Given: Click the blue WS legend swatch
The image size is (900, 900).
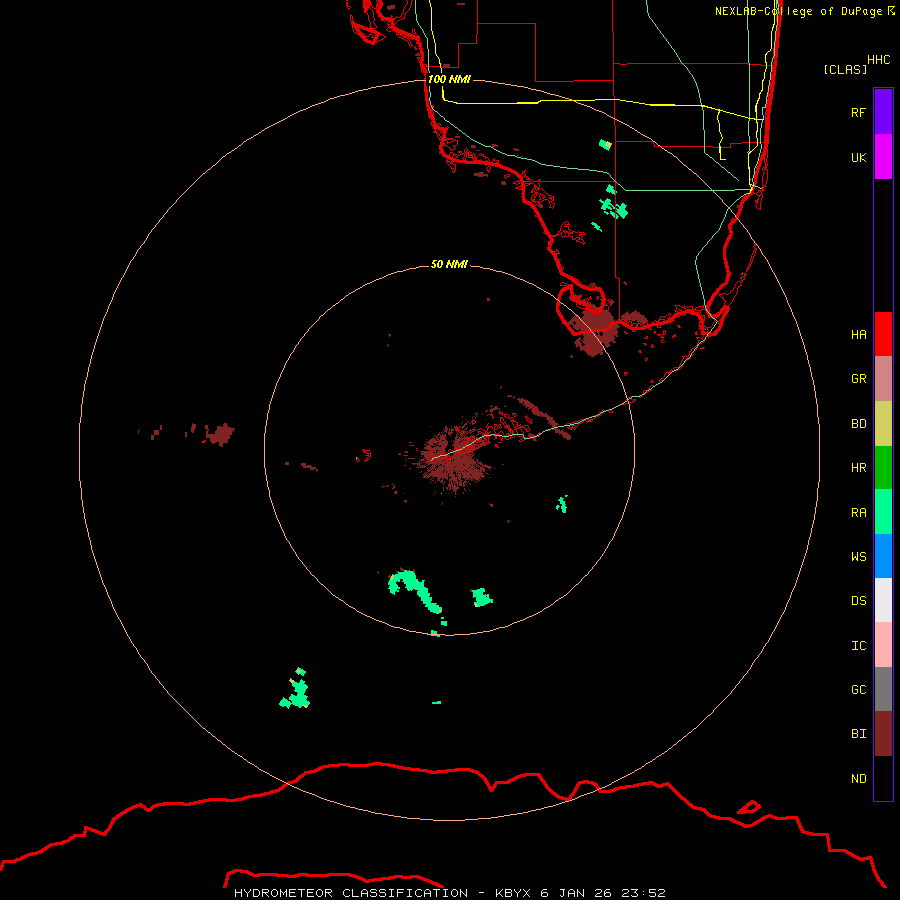Looking at the screenshot, I should [x=883, y=556].
